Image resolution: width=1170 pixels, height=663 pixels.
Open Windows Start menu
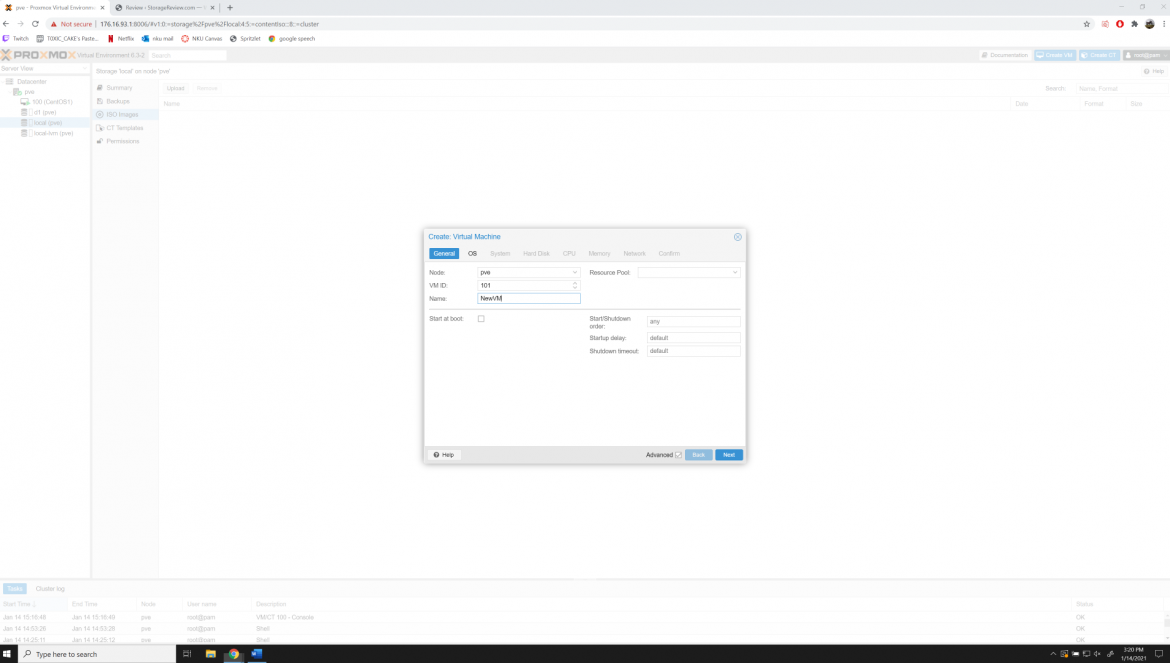[x=7, y=654]
